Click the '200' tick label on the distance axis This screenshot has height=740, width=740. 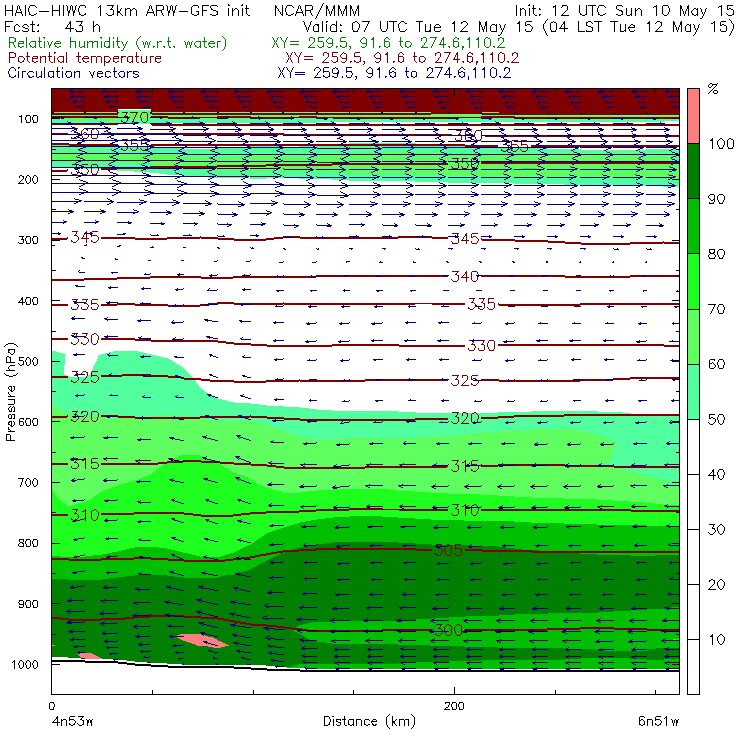[x=454, y=706]
